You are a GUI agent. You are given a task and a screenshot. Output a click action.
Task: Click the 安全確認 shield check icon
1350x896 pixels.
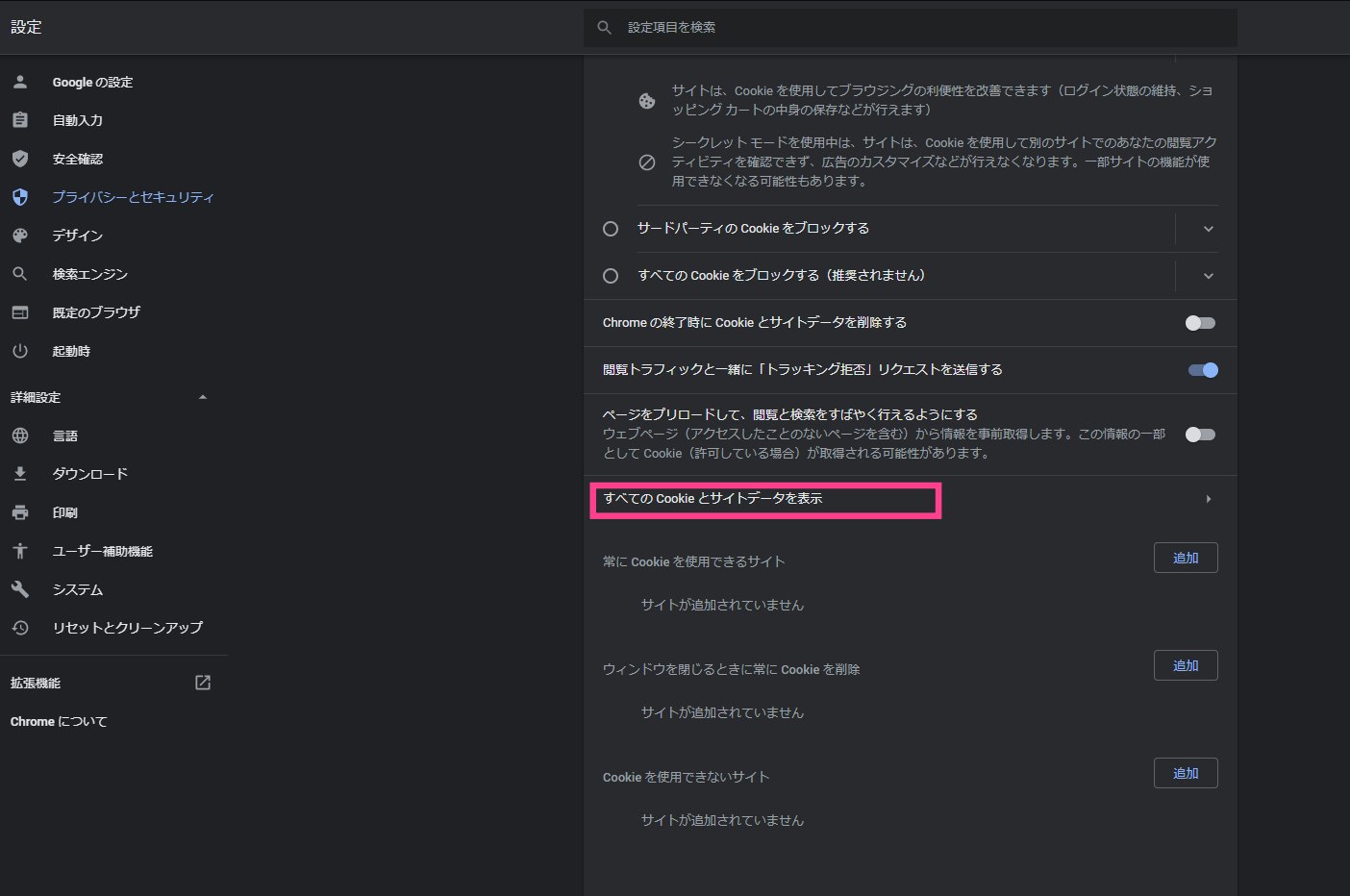pyautogui.click(x=20, y=159)
